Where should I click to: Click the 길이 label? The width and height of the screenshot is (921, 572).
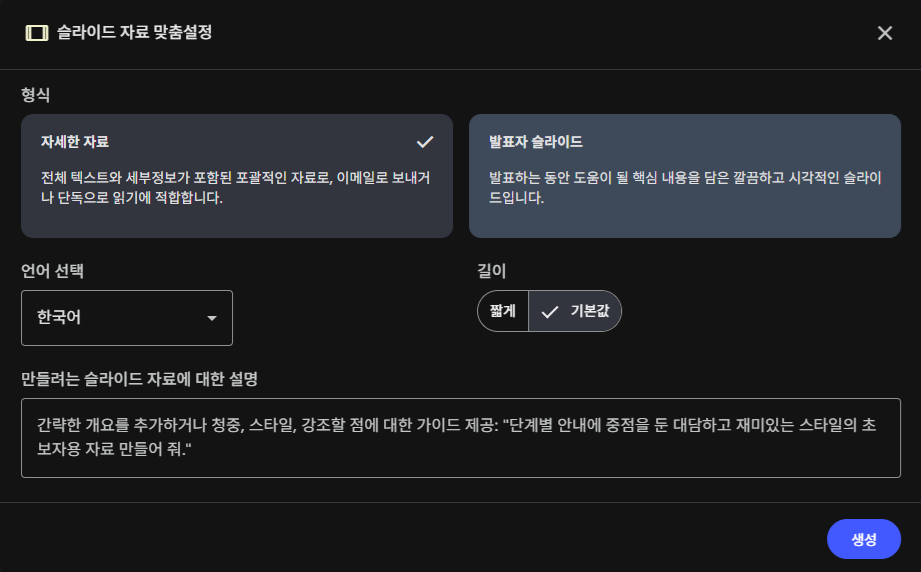(492, 270)
